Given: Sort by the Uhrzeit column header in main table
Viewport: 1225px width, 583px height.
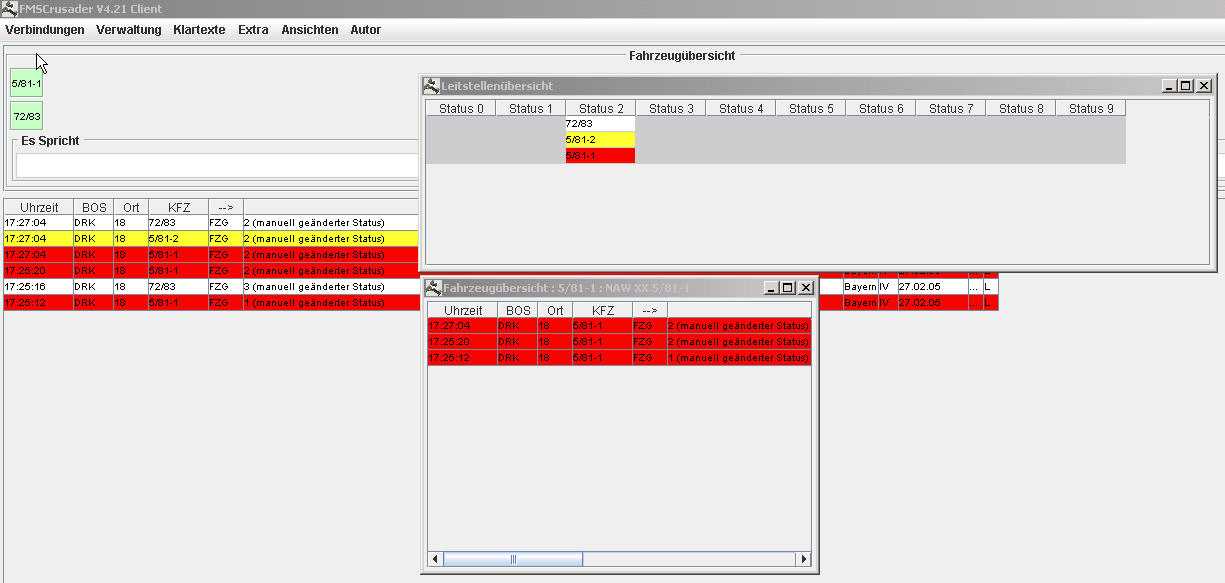Looking at the screenshot, I should [x=38, y=208].
